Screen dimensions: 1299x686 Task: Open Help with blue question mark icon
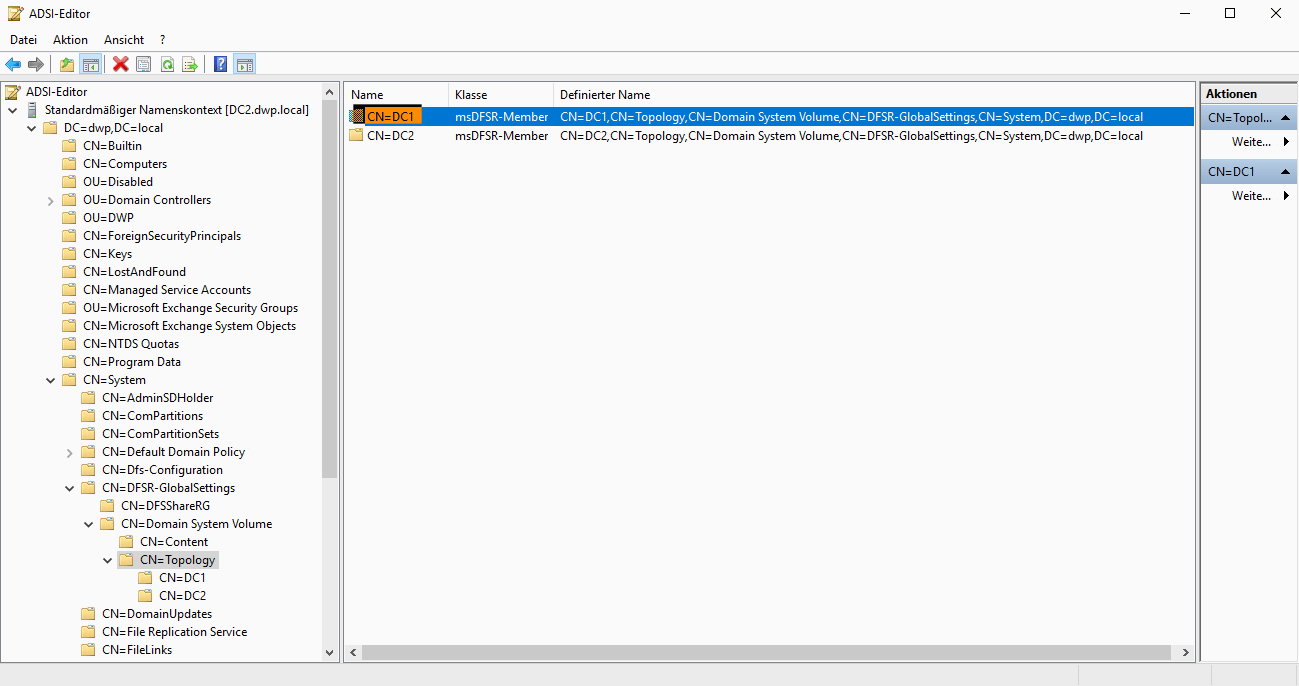pyautogui.click(x=221, y=65)
